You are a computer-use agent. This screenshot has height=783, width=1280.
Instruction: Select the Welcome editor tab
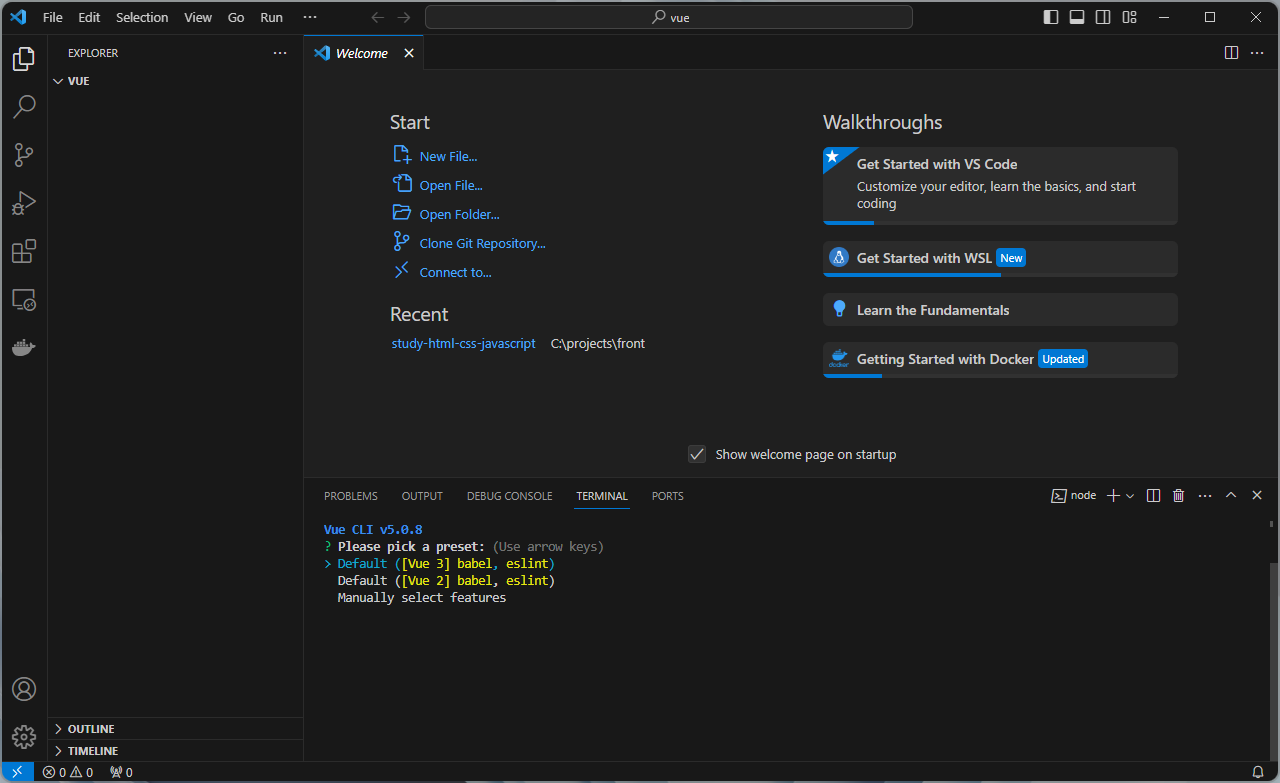tap(364, 53)
